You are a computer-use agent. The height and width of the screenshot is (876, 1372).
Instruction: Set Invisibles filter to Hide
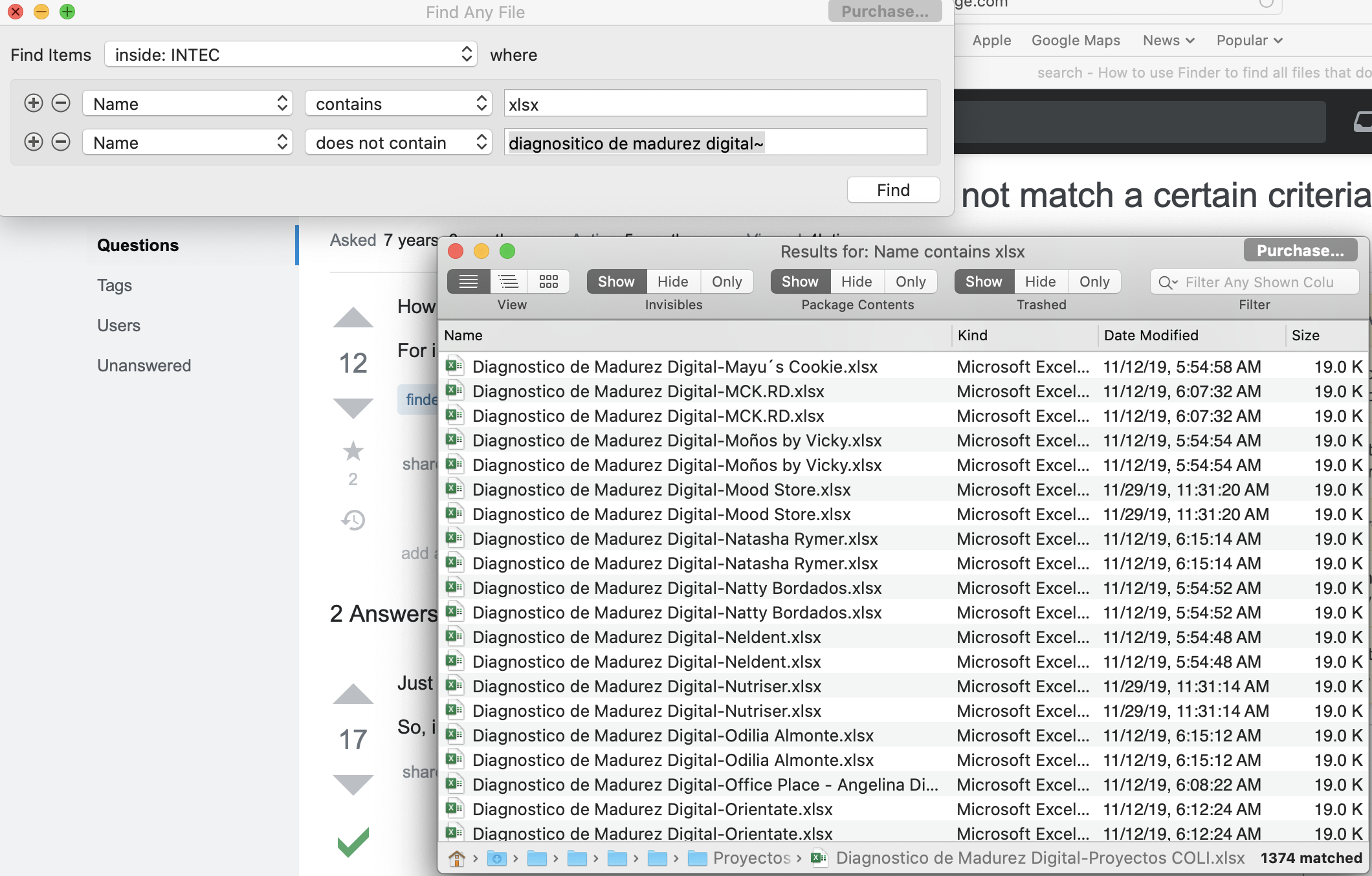(x=672, y=281)
